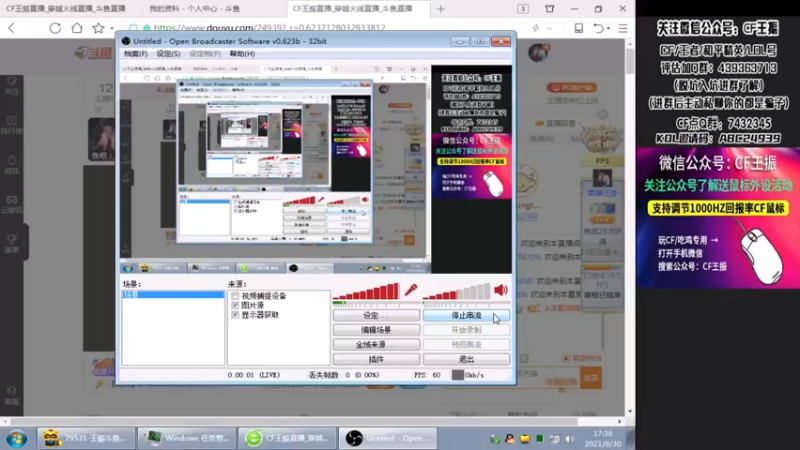Open the 档案(F) file menu
Viewport: 800px width, 450px height.
point(135,54)
